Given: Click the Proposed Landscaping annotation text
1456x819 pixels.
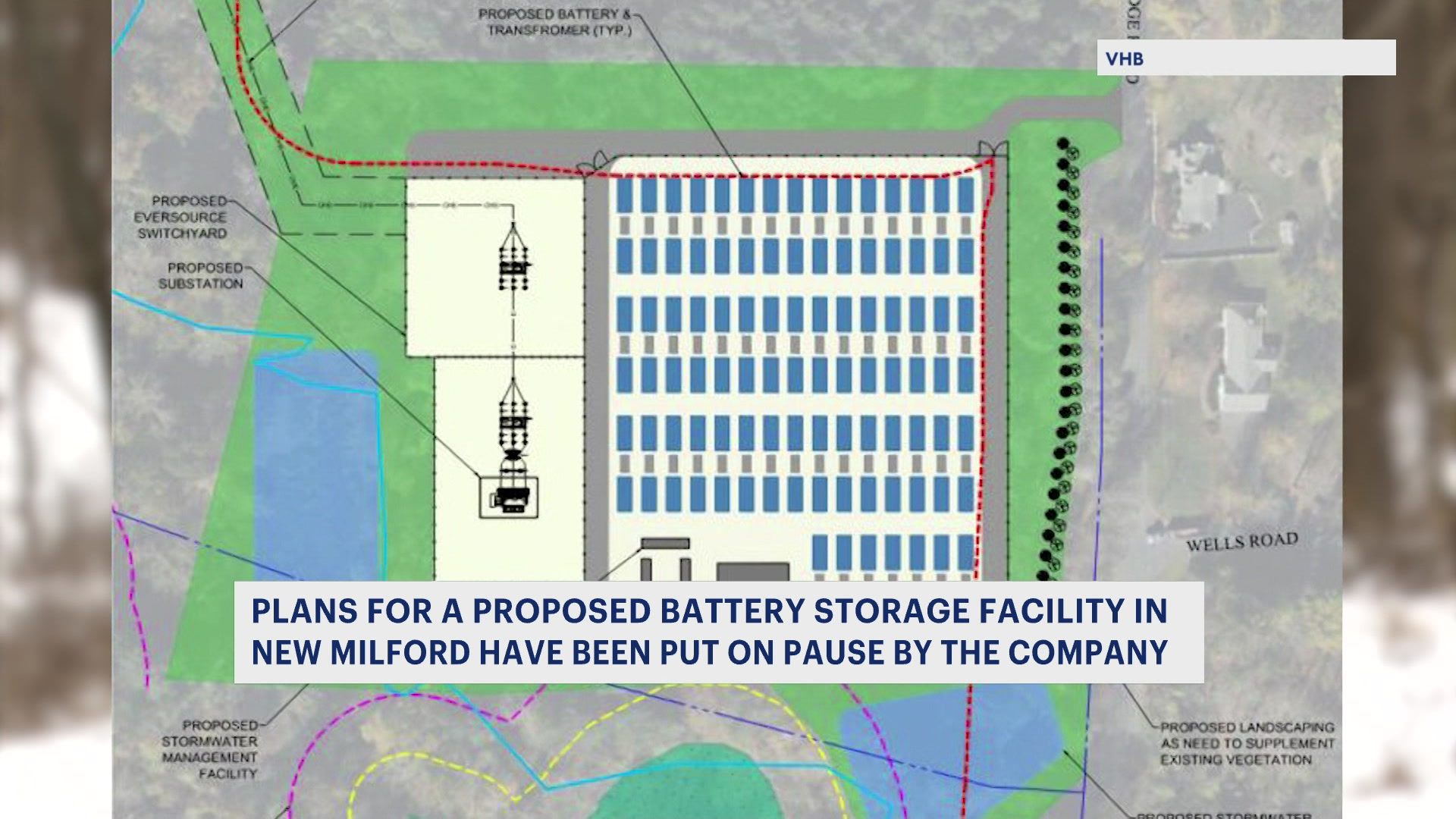Looking at the screenshot, I should [1246, 743].
